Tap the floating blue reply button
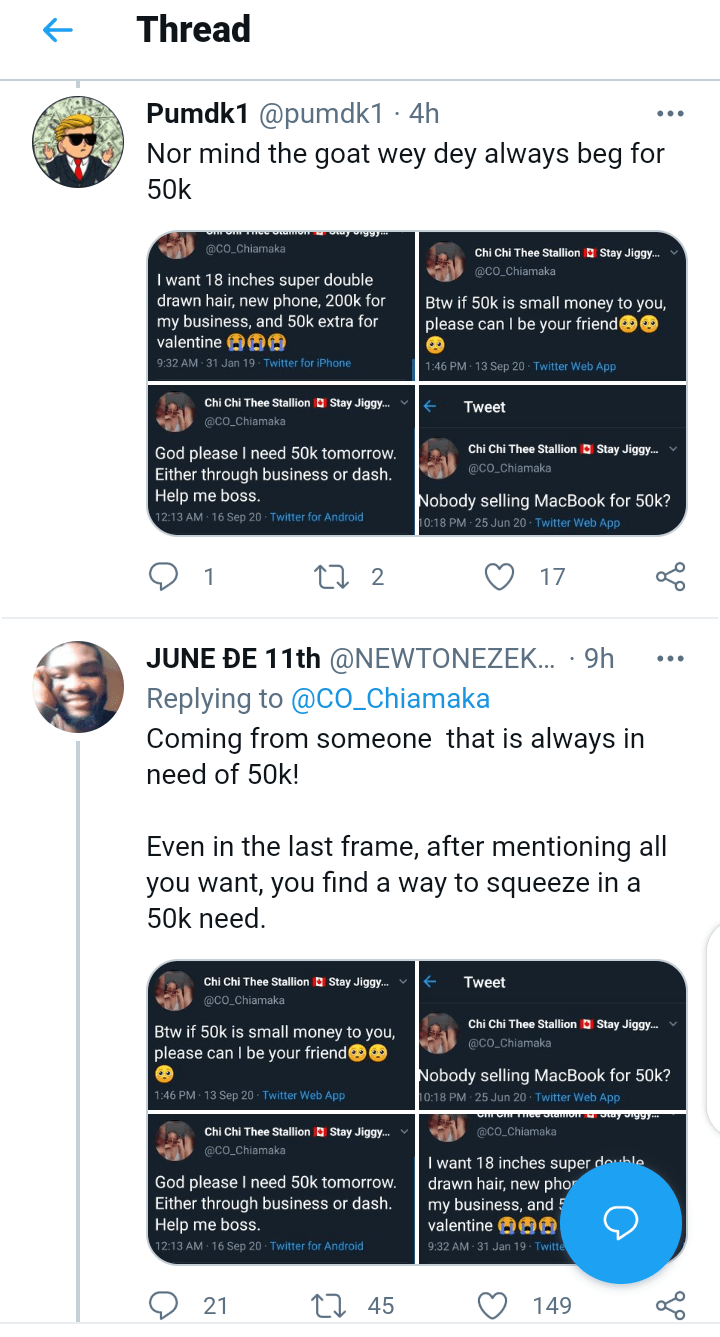The image size is (720, 1337). tap(620, 1221)
